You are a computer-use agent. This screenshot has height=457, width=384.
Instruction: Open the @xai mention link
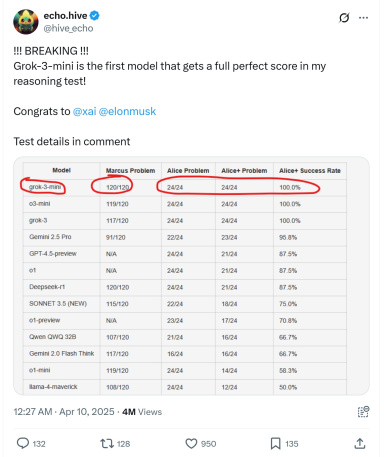[x=84, y=111]
